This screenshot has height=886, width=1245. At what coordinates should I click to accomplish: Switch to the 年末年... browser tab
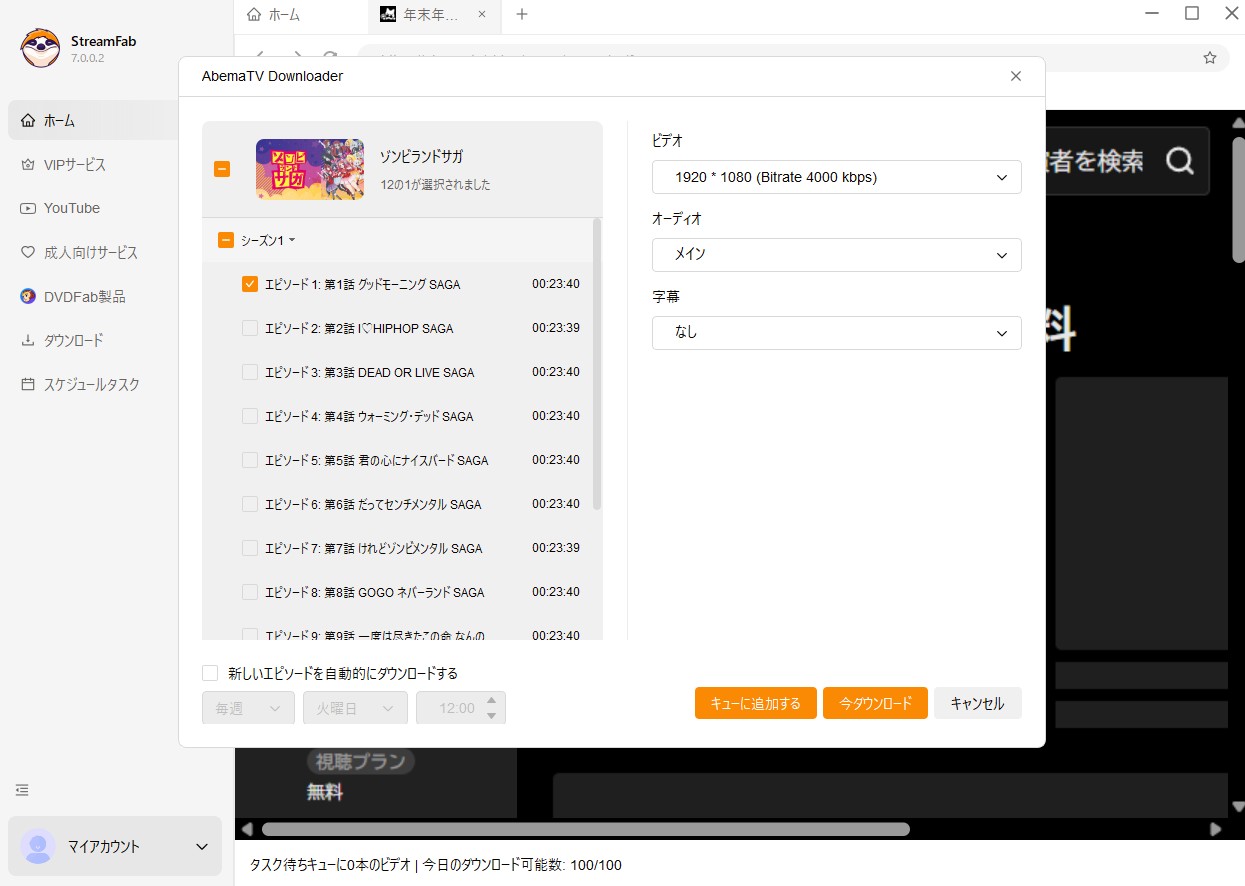coord(429,16)
